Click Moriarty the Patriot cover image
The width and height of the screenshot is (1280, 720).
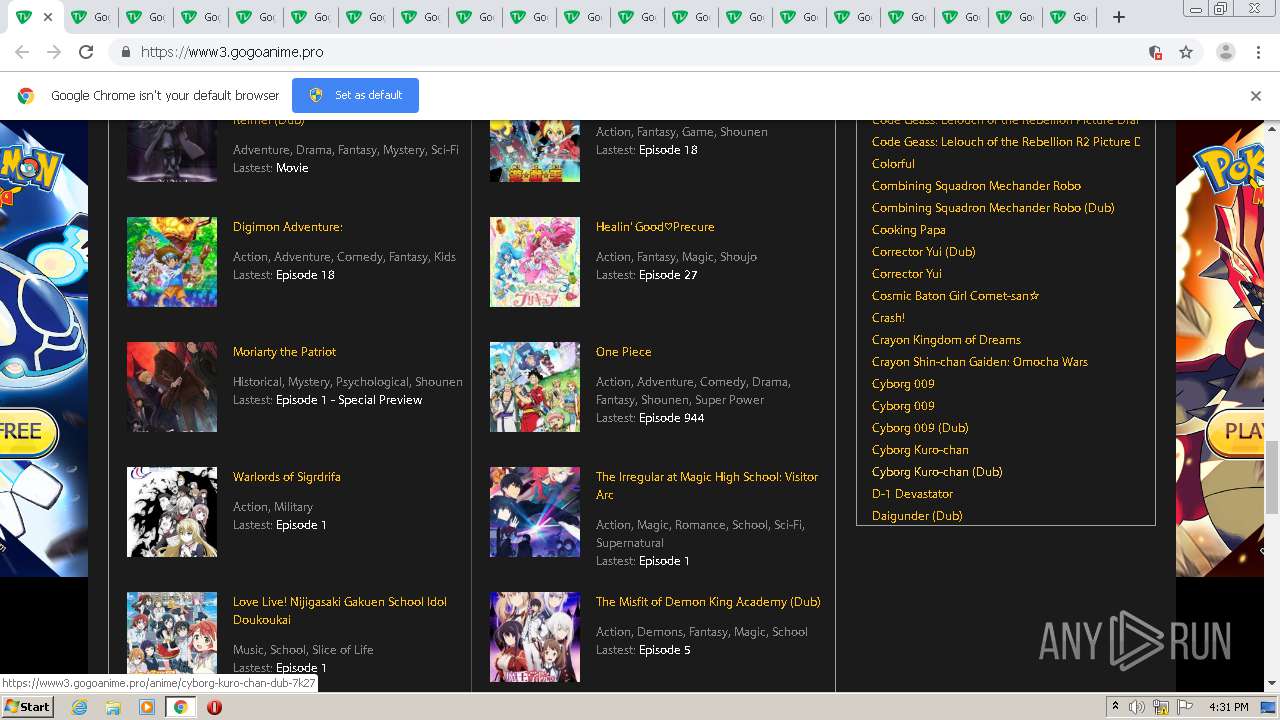tap(172, 387)
